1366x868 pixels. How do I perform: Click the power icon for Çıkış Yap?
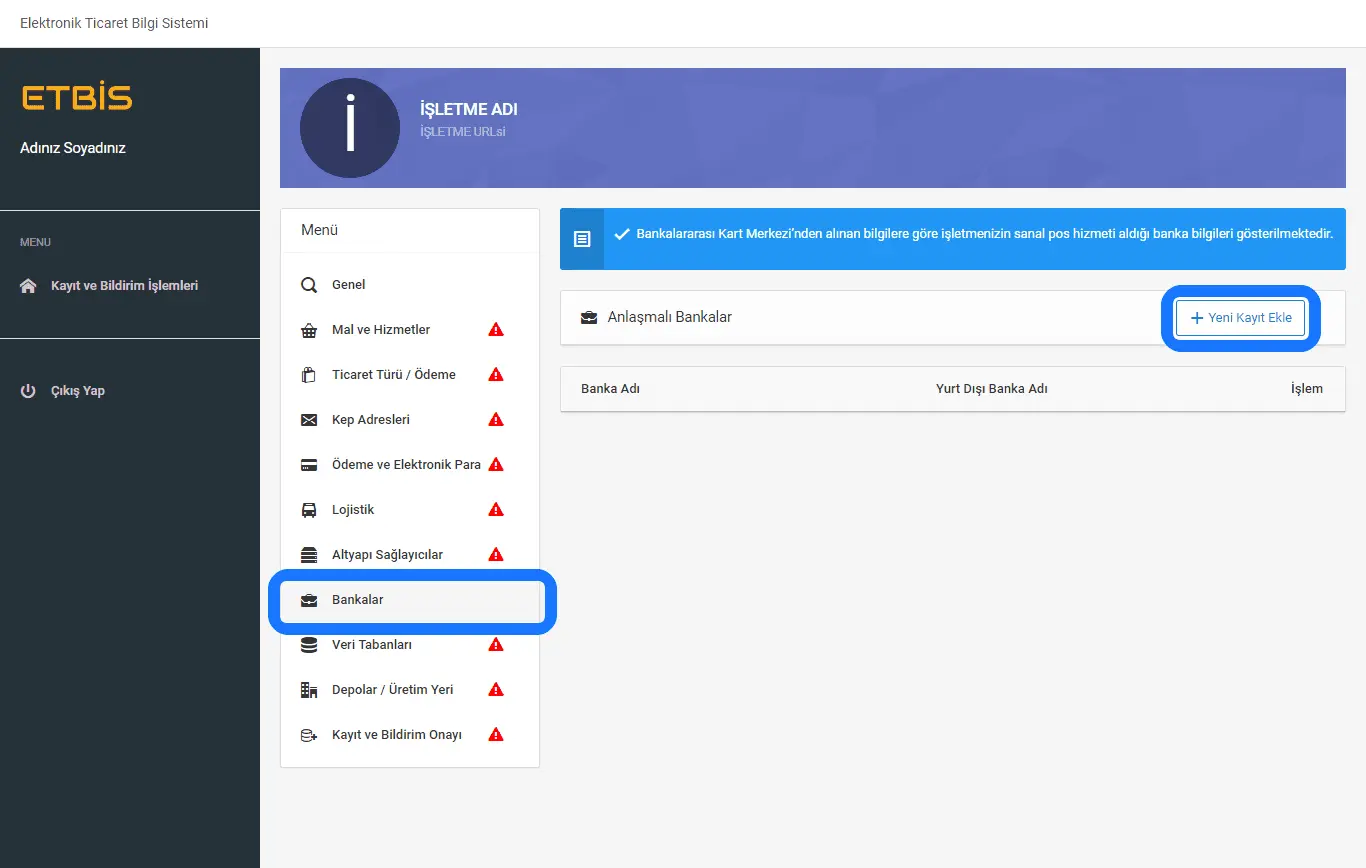click(28, 391)
